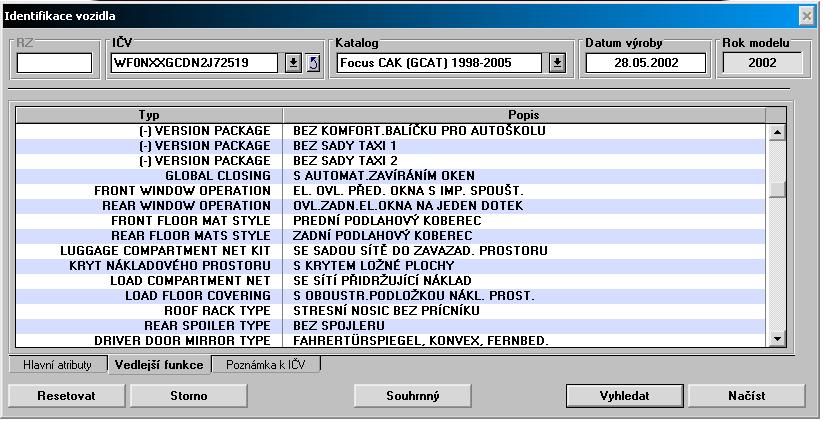Click the Popis column header
This screenshot has height=422, width=823.
coord(524,115)
